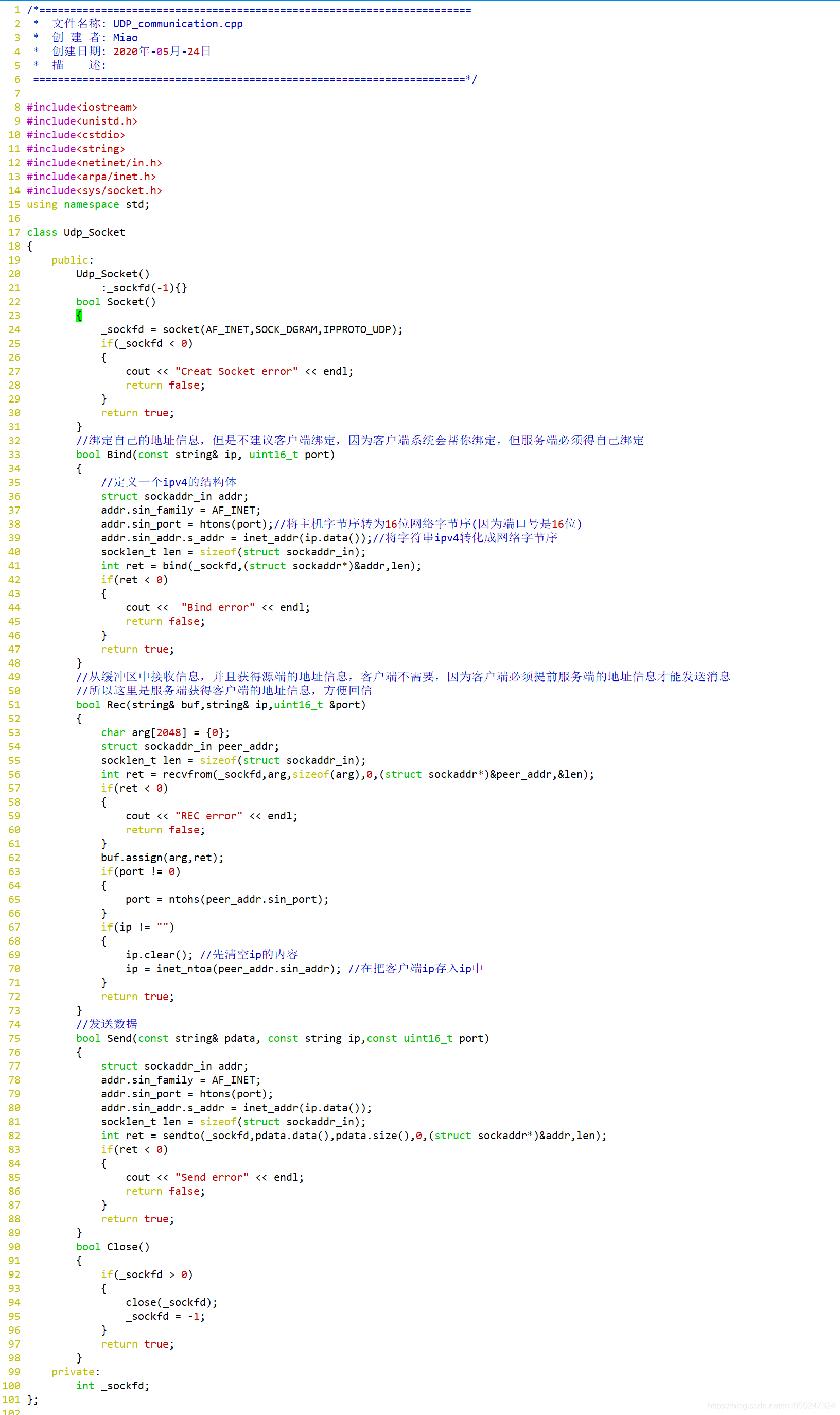The image size is (840, 1415).
Task: Click the Udp_Socket() constructor line
Action: click(x=113, y=274)
